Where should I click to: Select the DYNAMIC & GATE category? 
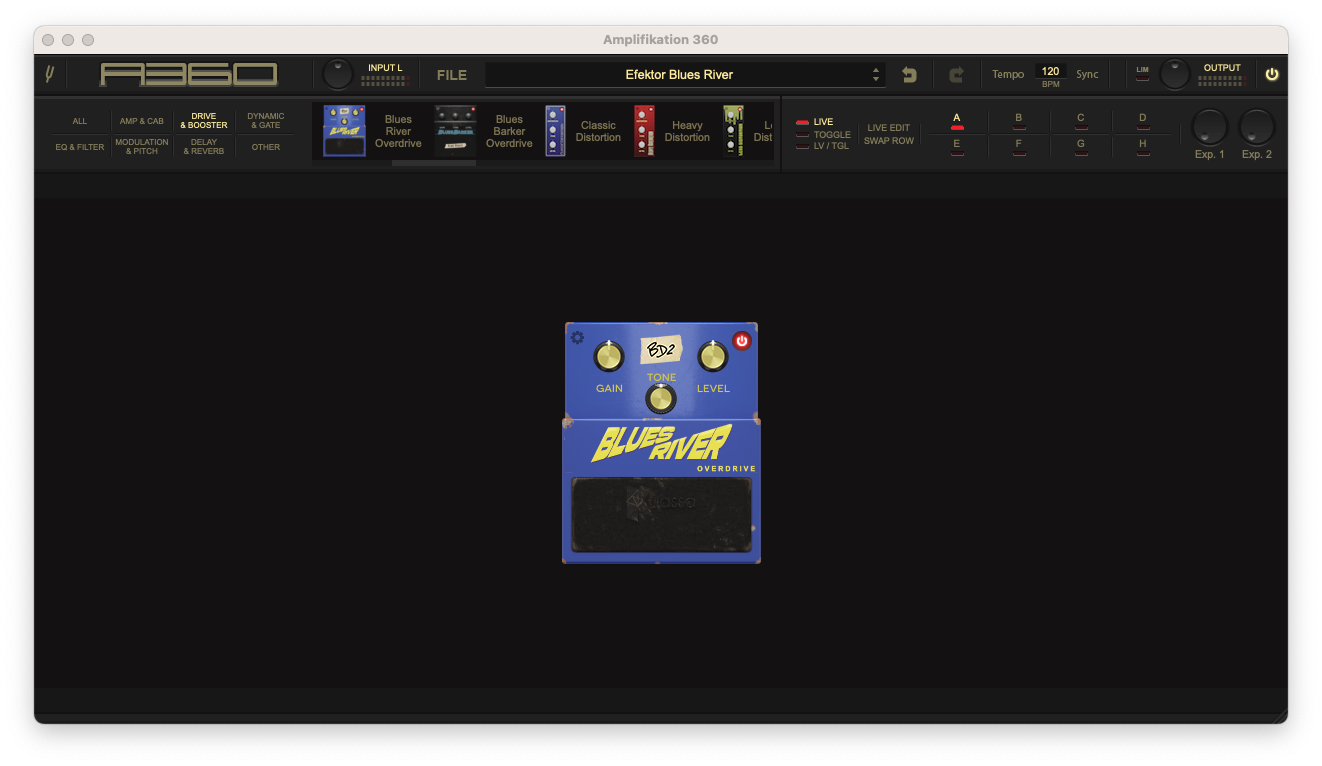point(266,121)
